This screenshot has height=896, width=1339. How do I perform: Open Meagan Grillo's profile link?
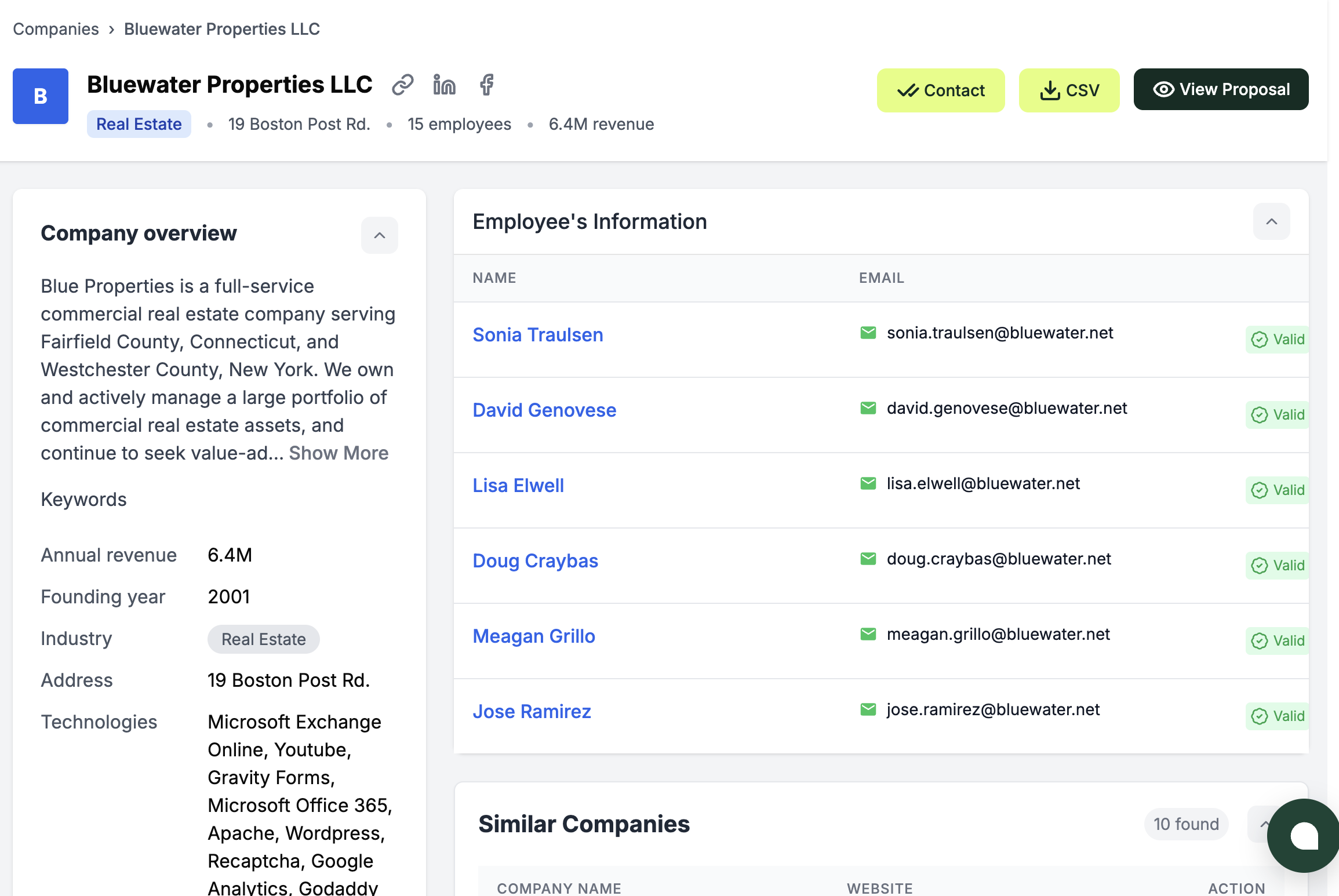[534, 636]
